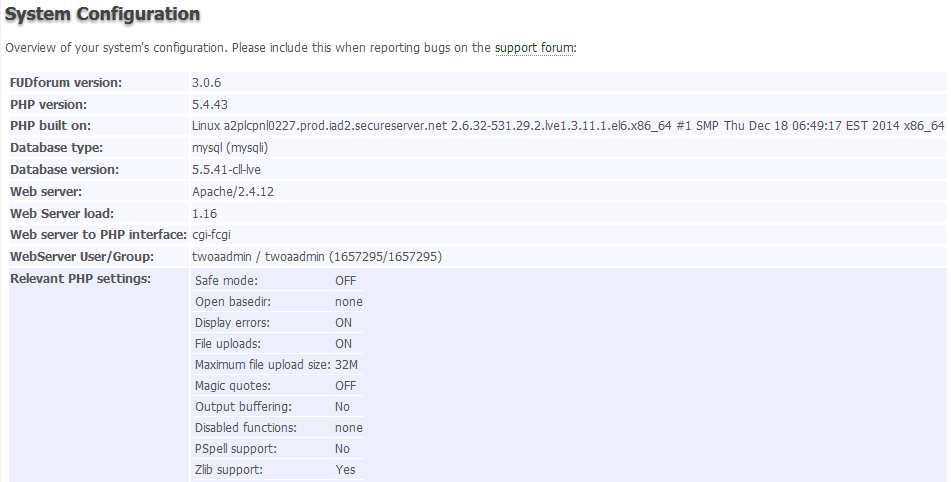
Task: Click the cgi-fcgi interface value
Action: pos(211,235)
